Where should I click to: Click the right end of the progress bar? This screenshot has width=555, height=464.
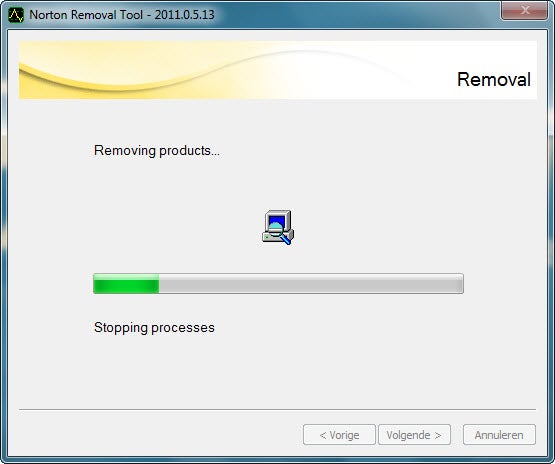[x=460, y=283]
